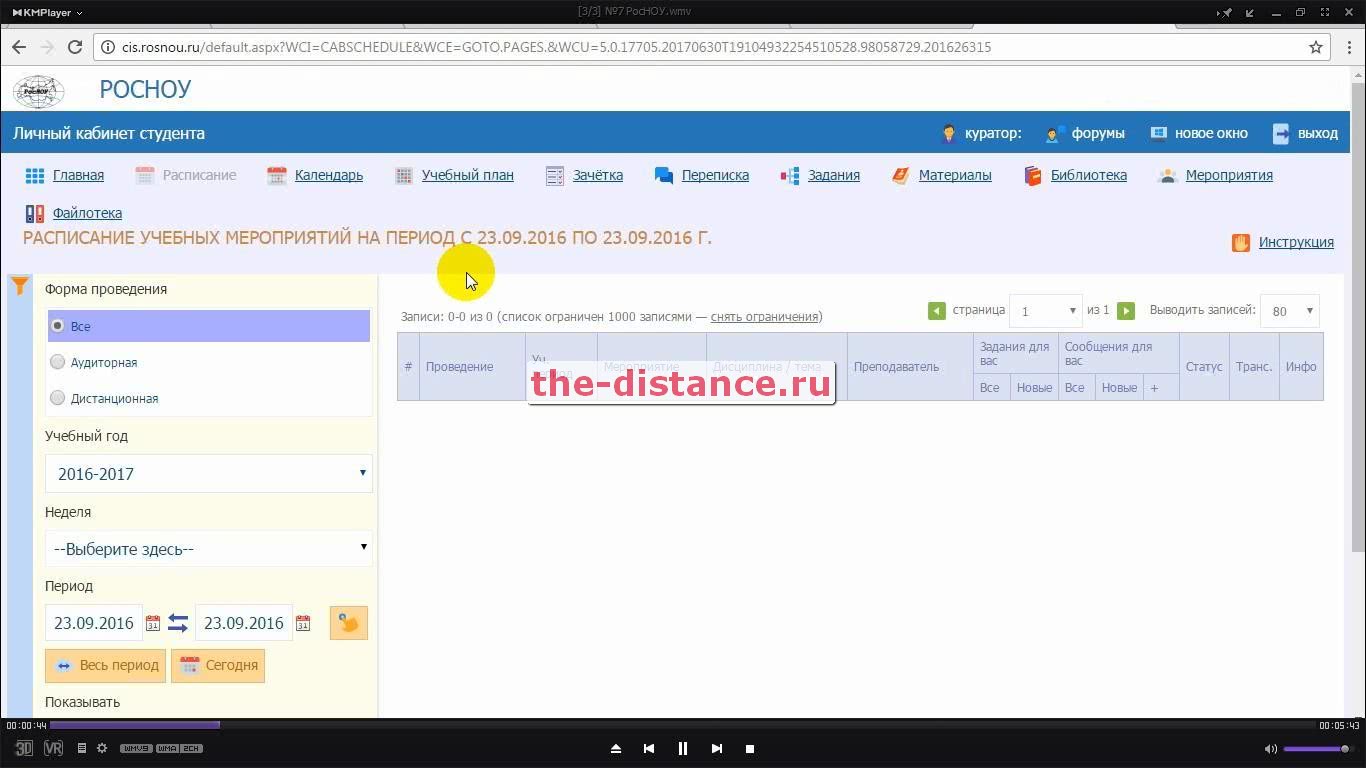Bookmark page with star icon
This screenshot has width=1366, height=768.
point(1316,47)
